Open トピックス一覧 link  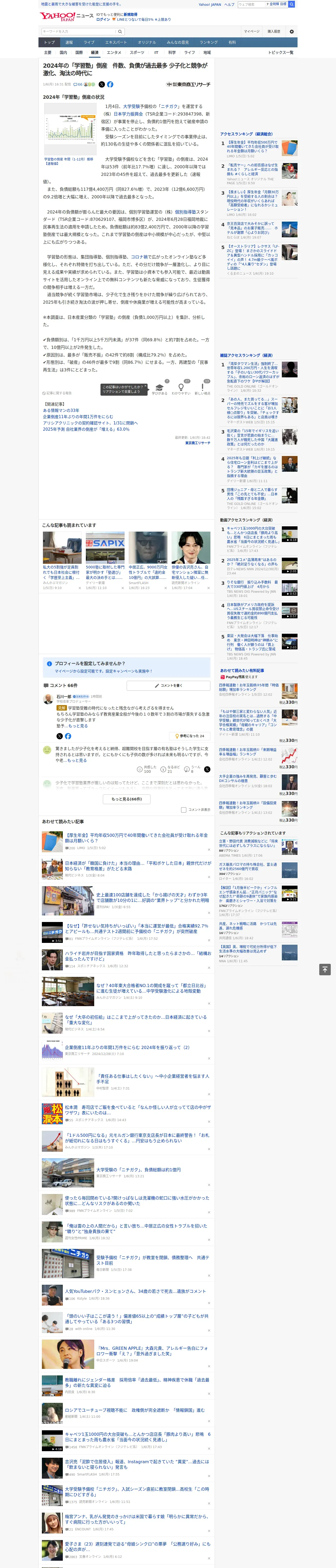tap(281, 52)
